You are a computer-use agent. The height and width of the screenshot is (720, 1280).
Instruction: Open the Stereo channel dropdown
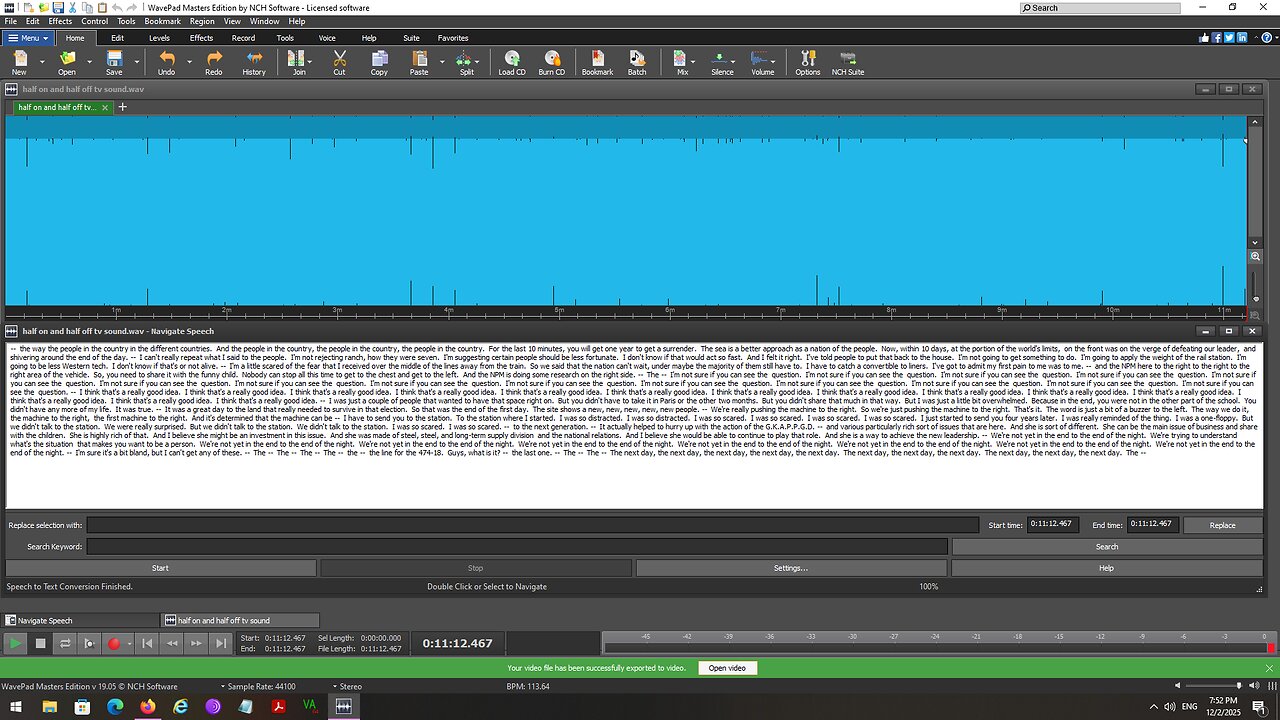click(346, 687)
